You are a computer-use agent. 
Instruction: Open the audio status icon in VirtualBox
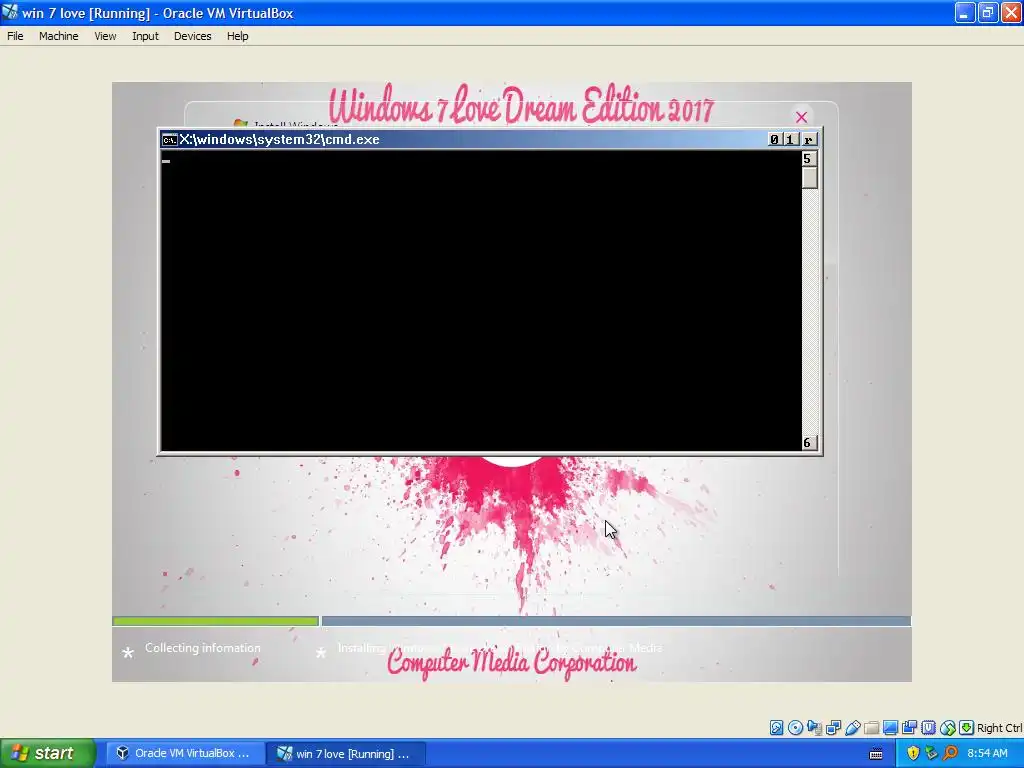click(814, 728)
